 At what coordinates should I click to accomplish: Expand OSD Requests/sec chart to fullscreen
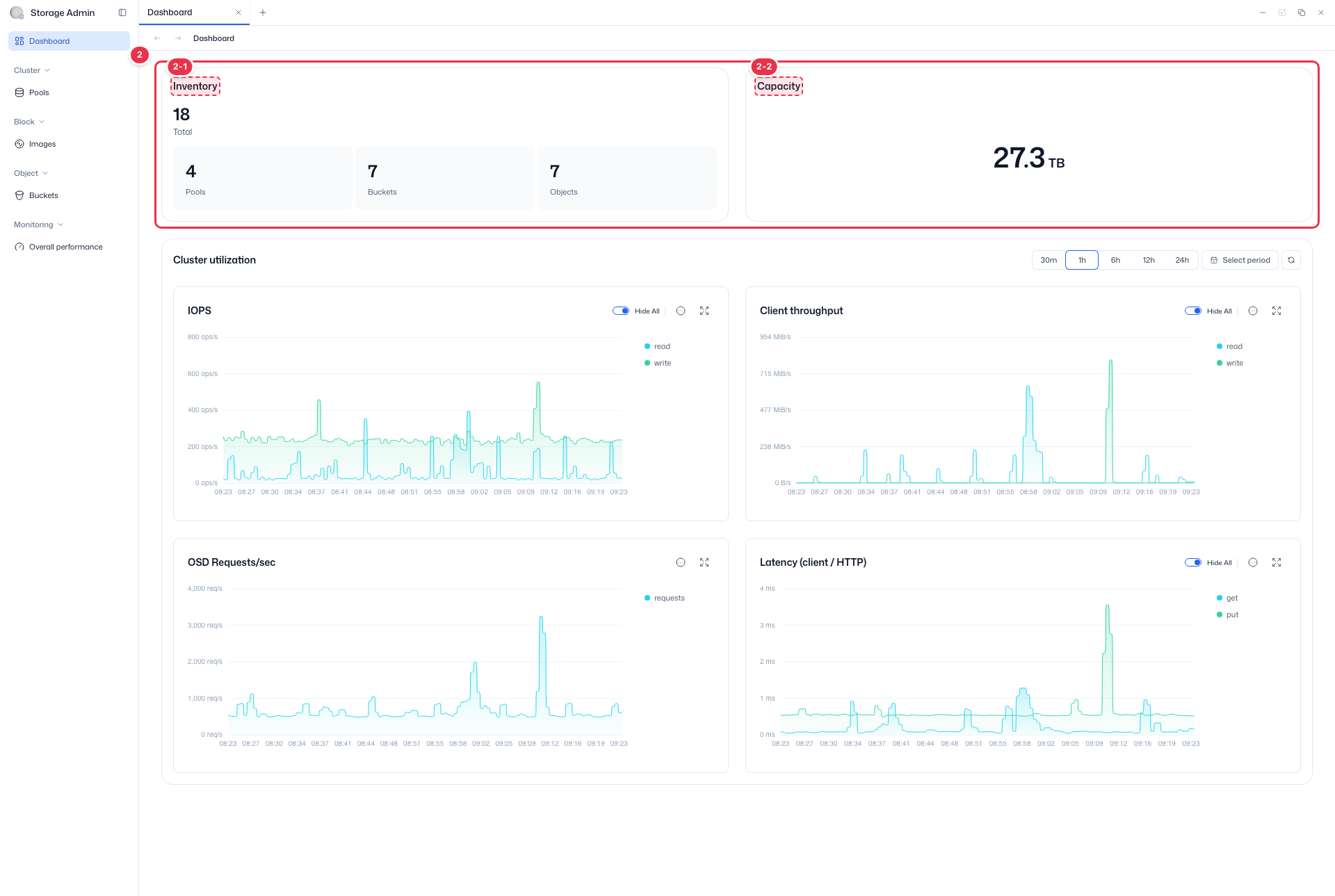(x=704, y=562)
